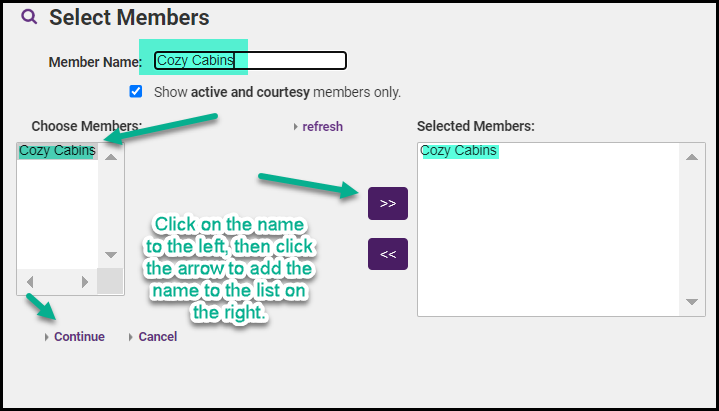This screenshot has height=411, width=719.
Task: Click the Continue link
Action: [x=79, y=337]
